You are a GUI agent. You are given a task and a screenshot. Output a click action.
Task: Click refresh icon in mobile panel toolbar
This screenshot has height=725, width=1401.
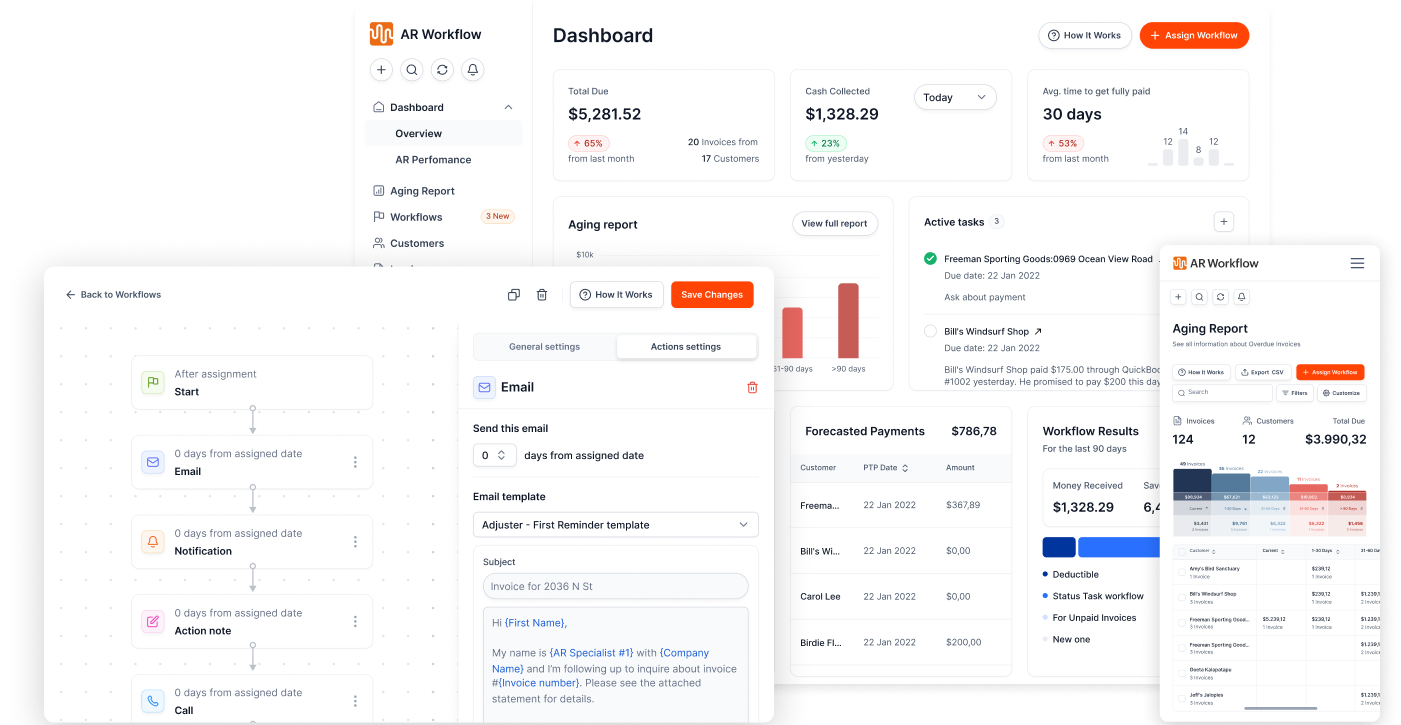1220,297
